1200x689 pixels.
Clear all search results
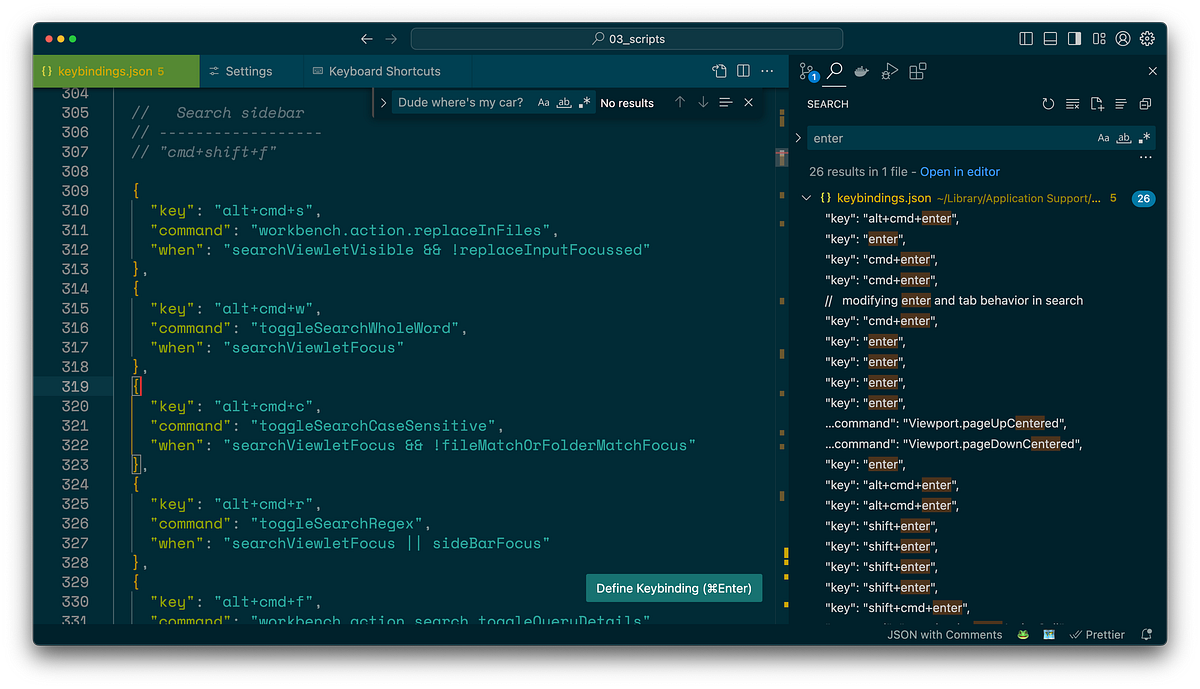1073,103
